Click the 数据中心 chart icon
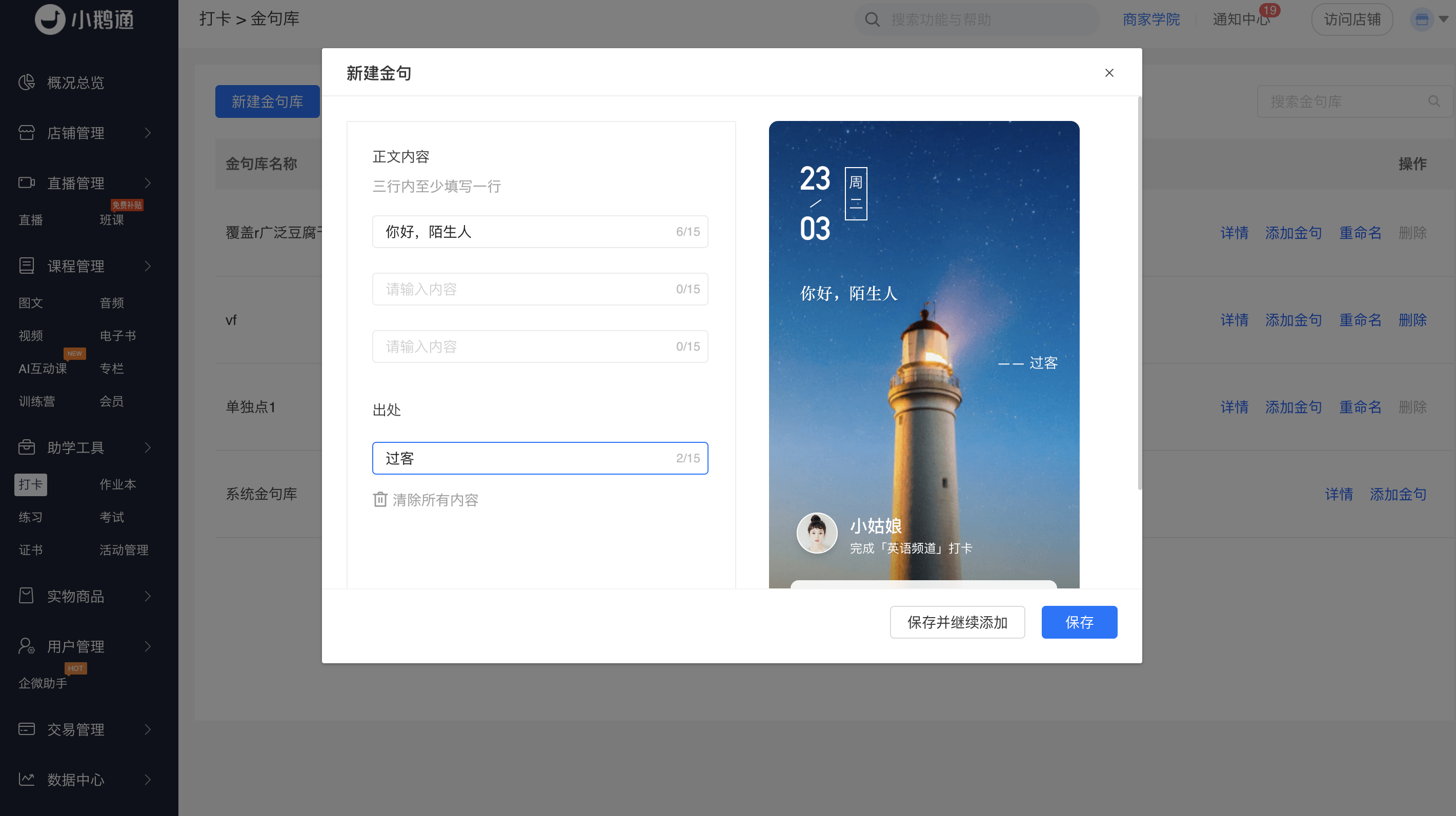 [27, 779]
